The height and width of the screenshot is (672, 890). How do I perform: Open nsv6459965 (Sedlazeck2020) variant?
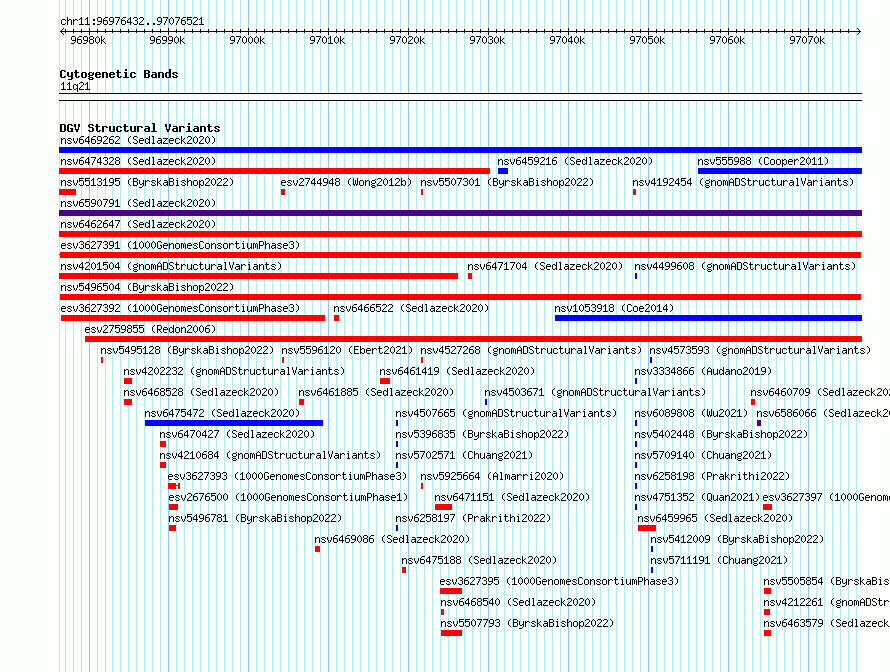click(715, 518)
